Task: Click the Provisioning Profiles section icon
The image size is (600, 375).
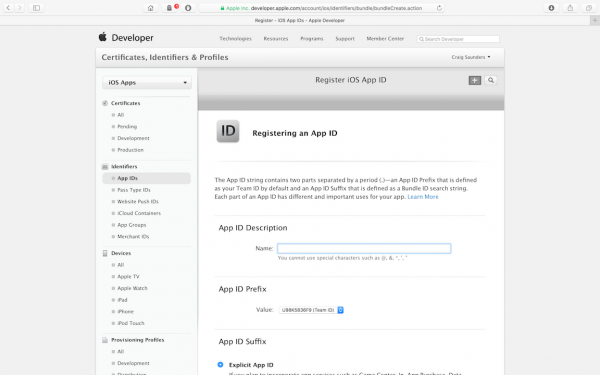Action: [105, 340]
